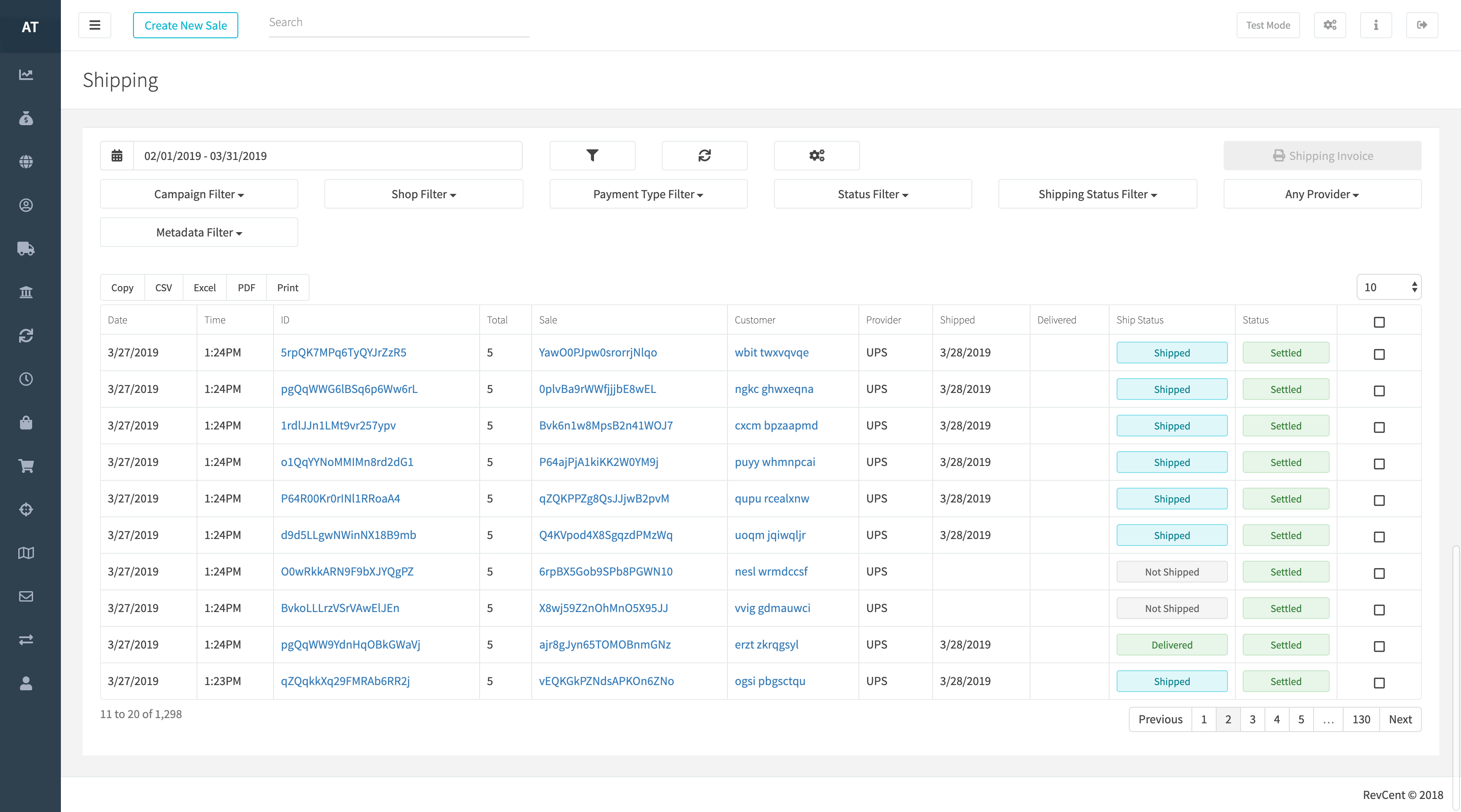The image size is (1461, 812).
Task: Click the funnel filter icon button
Action: point(592,155)
